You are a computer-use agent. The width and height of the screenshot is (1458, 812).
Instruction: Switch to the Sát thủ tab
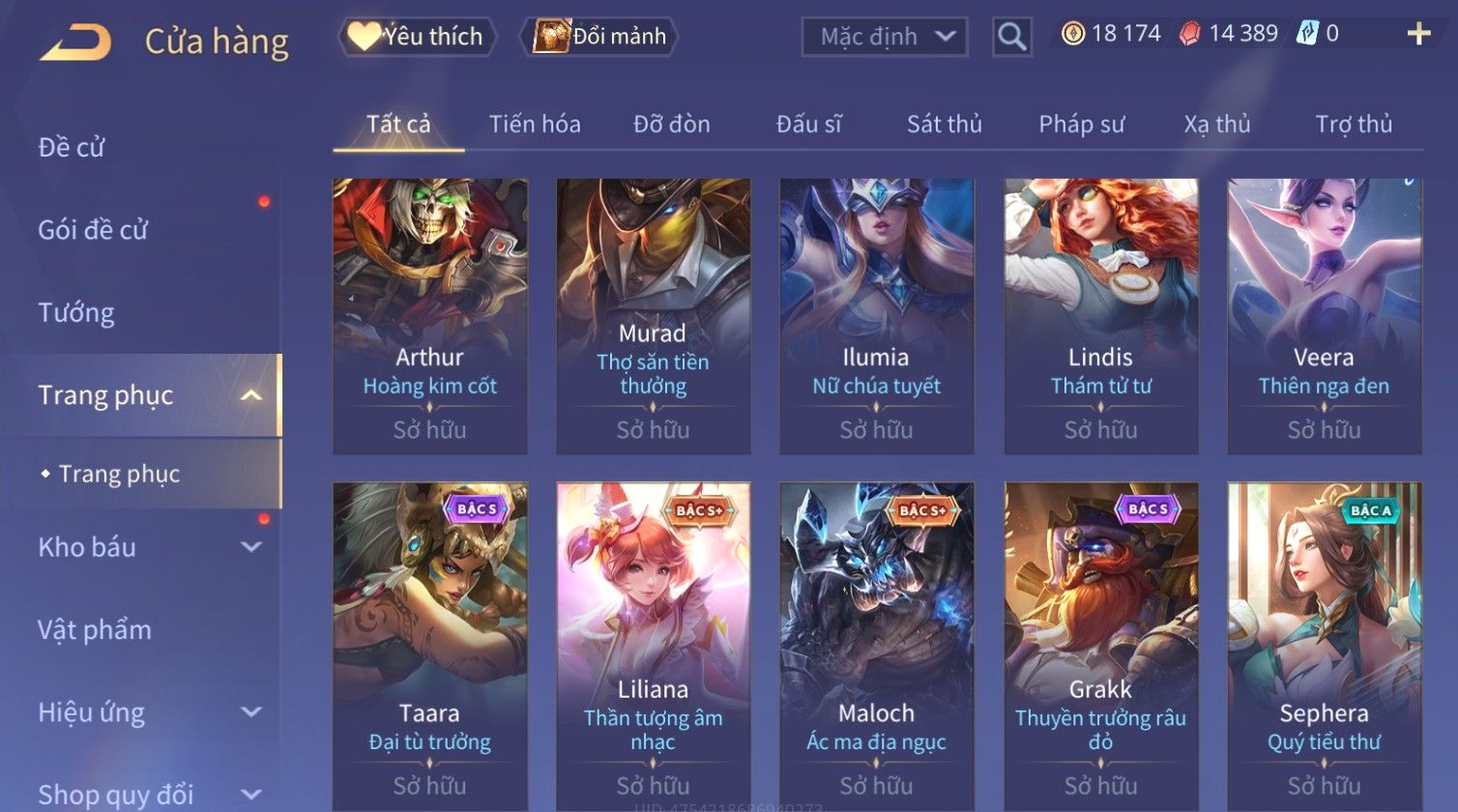(945, 125)
